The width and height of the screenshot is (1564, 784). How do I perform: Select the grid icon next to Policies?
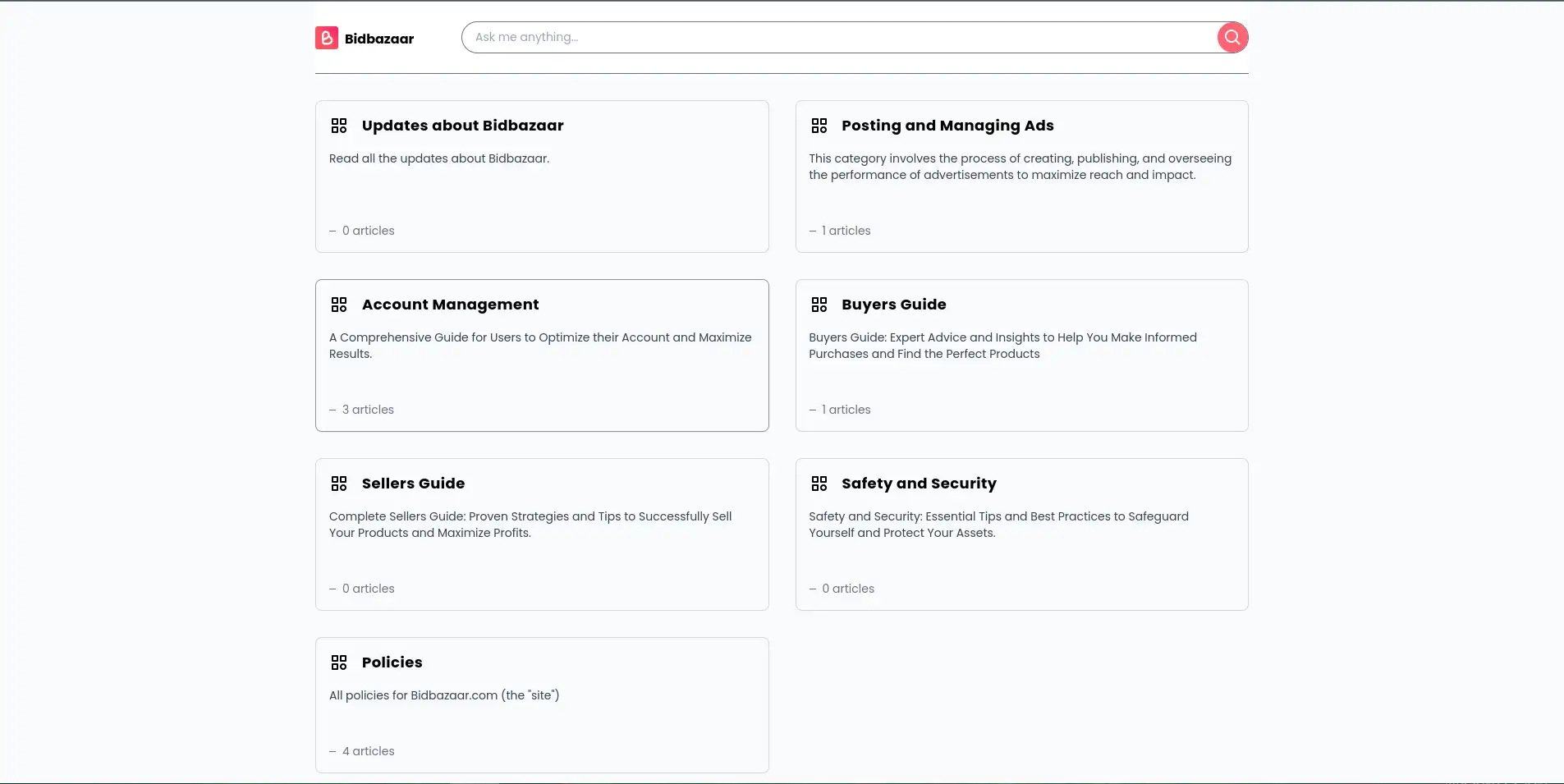point(339,663)
